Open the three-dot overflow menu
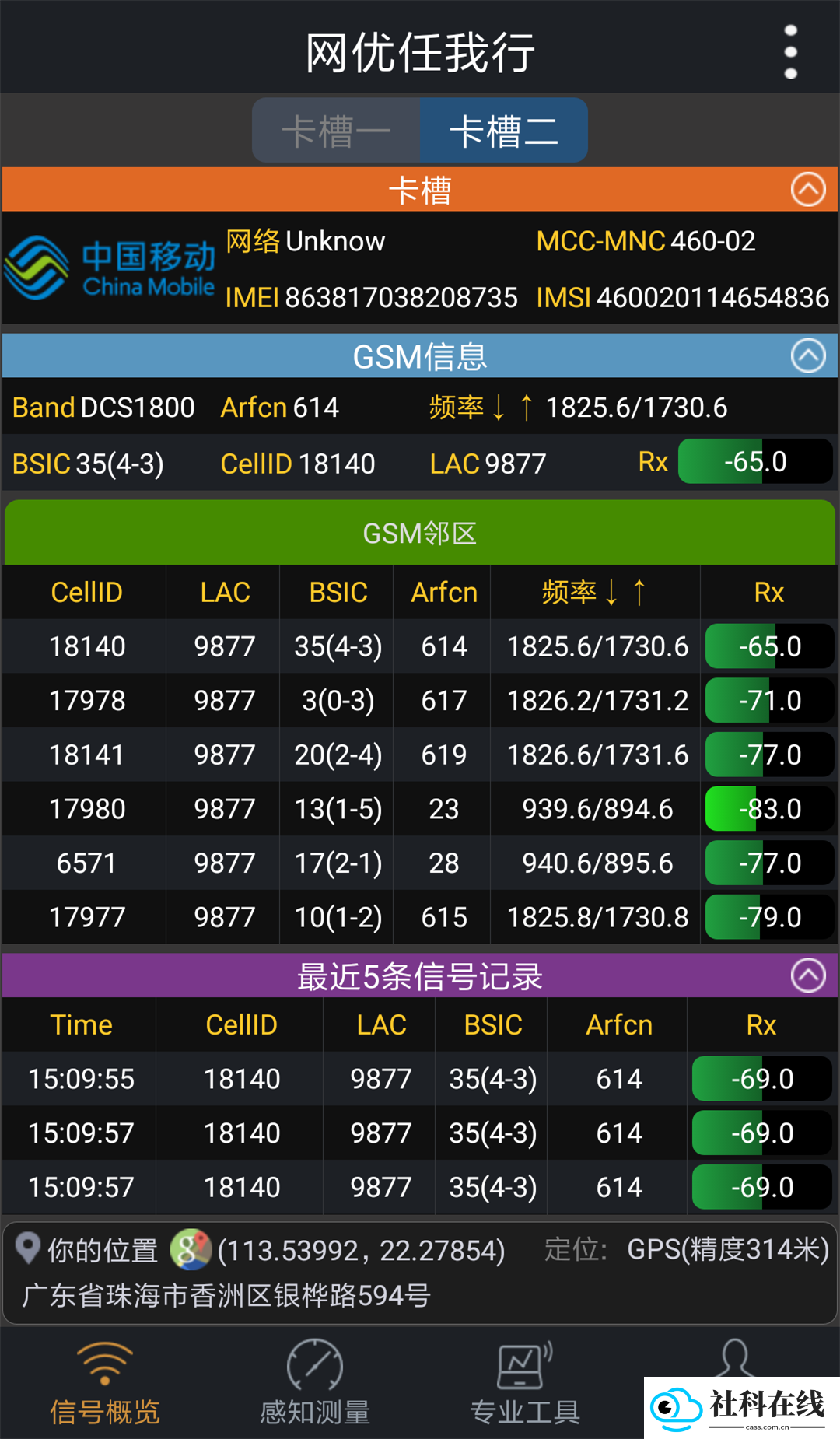840x1439 pixels. [x=791, y=52]
